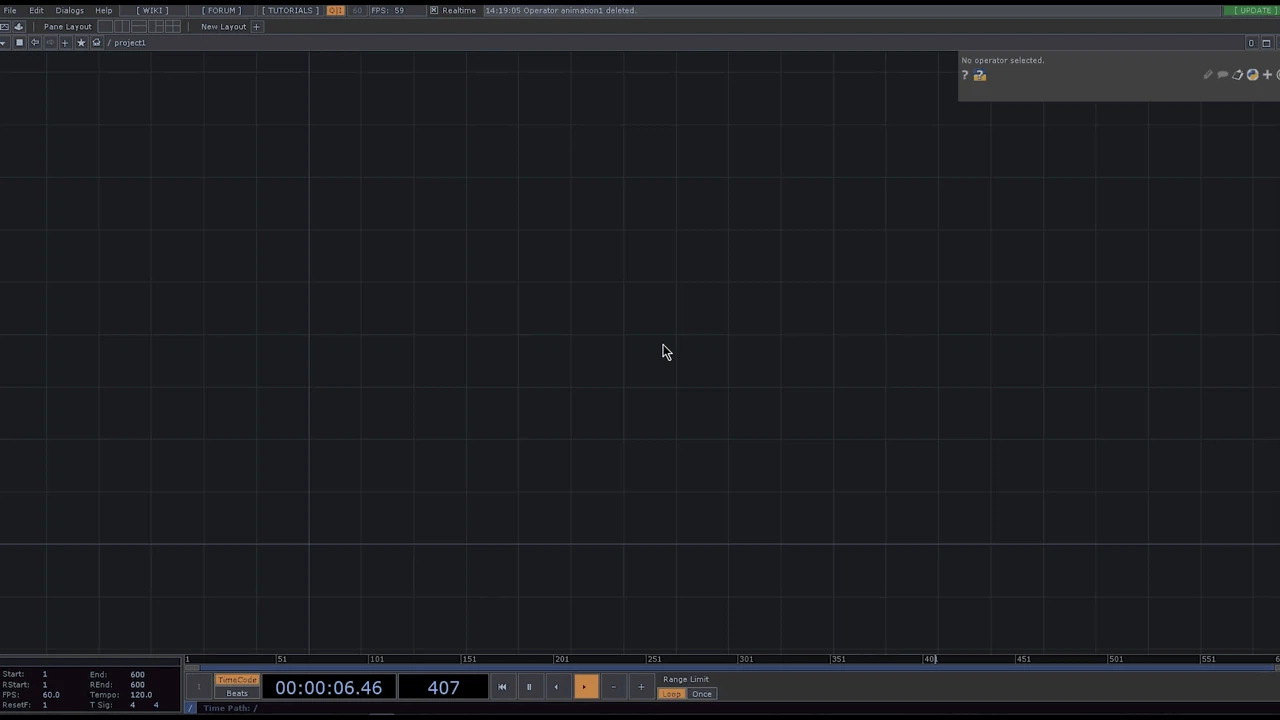The image size is (1280, 720).
Task: Navigate back with left arrow in path bar
Action: point(35,43)
